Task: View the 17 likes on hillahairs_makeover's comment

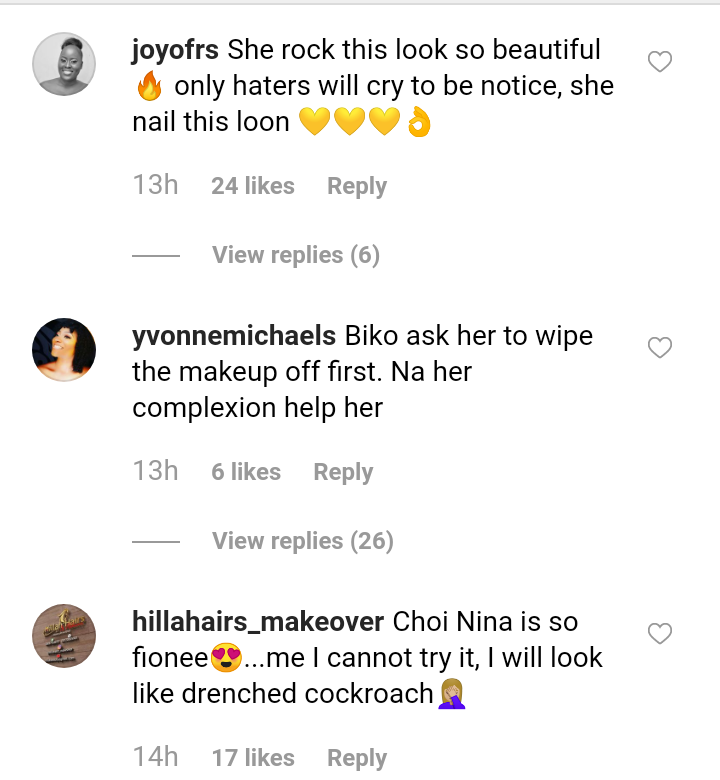Action: (253, 758)
